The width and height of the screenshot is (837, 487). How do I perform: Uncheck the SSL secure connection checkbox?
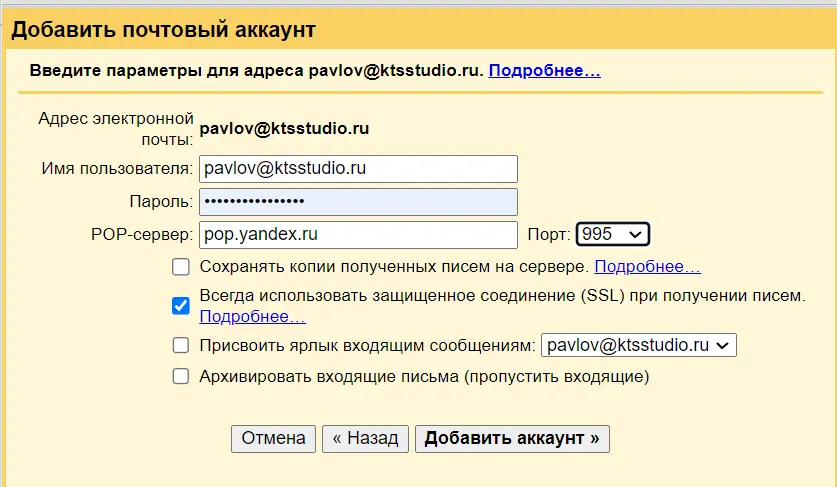181,306
